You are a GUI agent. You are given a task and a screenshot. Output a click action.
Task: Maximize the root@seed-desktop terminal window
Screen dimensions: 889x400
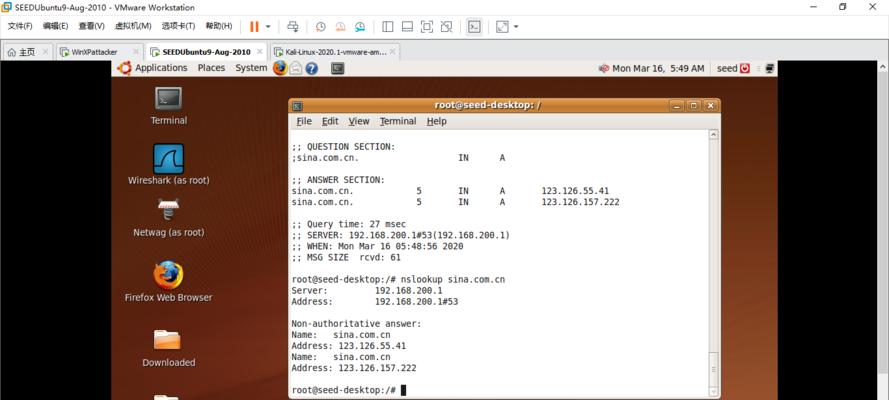point(693,106)
